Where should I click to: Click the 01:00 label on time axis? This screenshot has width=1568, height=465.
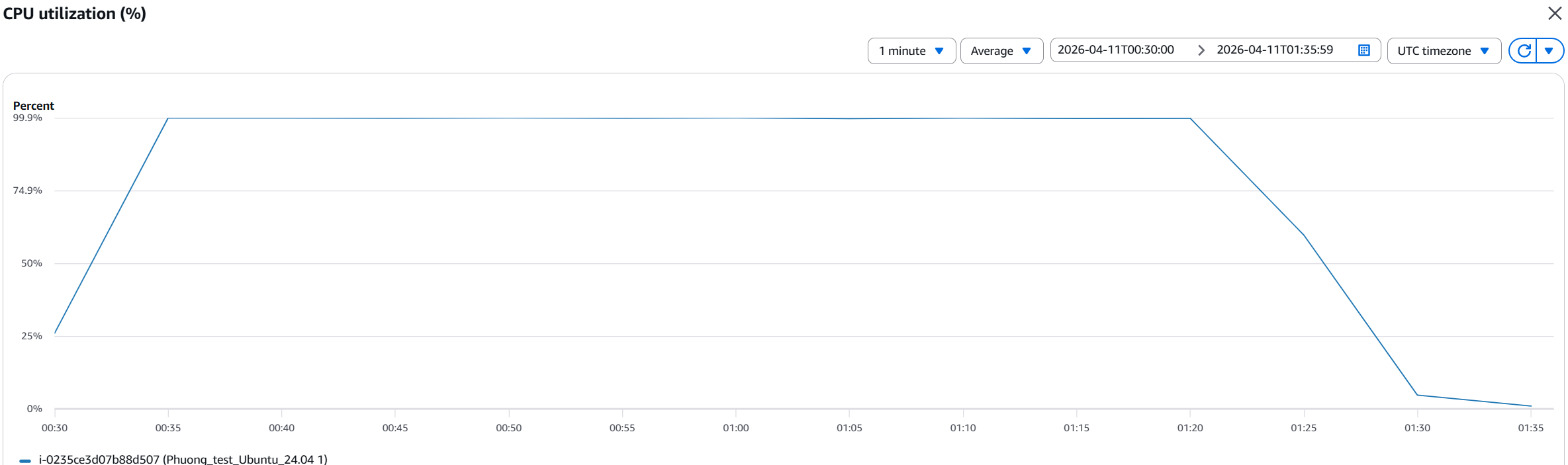[736, 428]
